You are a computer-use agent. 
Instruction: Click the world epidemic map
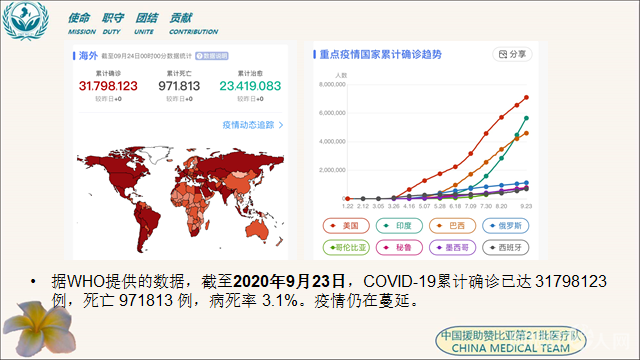coord(180,199)
